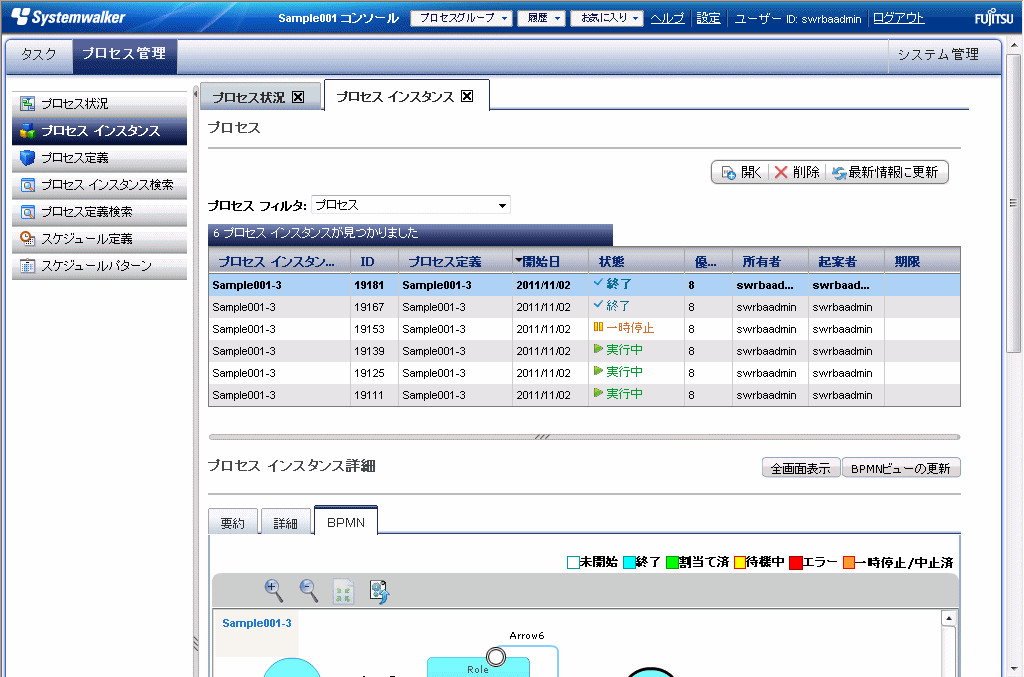Close the プロセス インスタンス tab
Viewport: 1024px width, 677px height.
467,97
